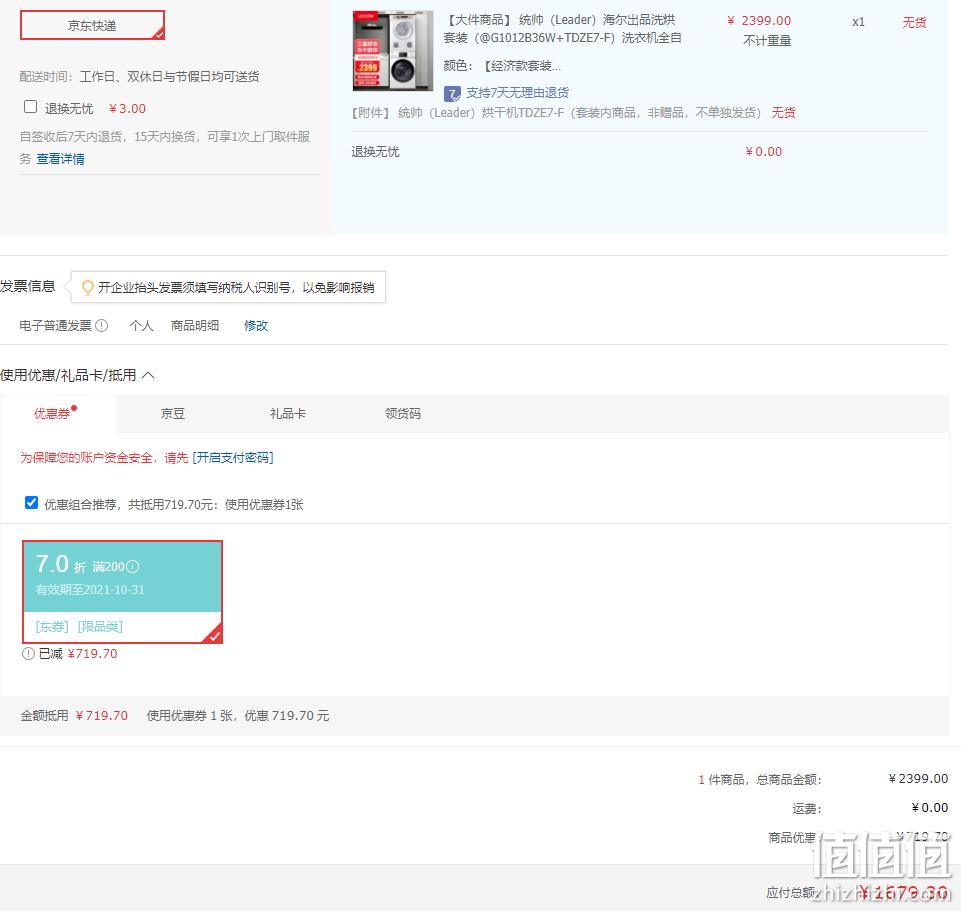Select the 京东快递 delivery option
Image resolution: width=961 pixels, height=911 pixels.
pos(93,25)
